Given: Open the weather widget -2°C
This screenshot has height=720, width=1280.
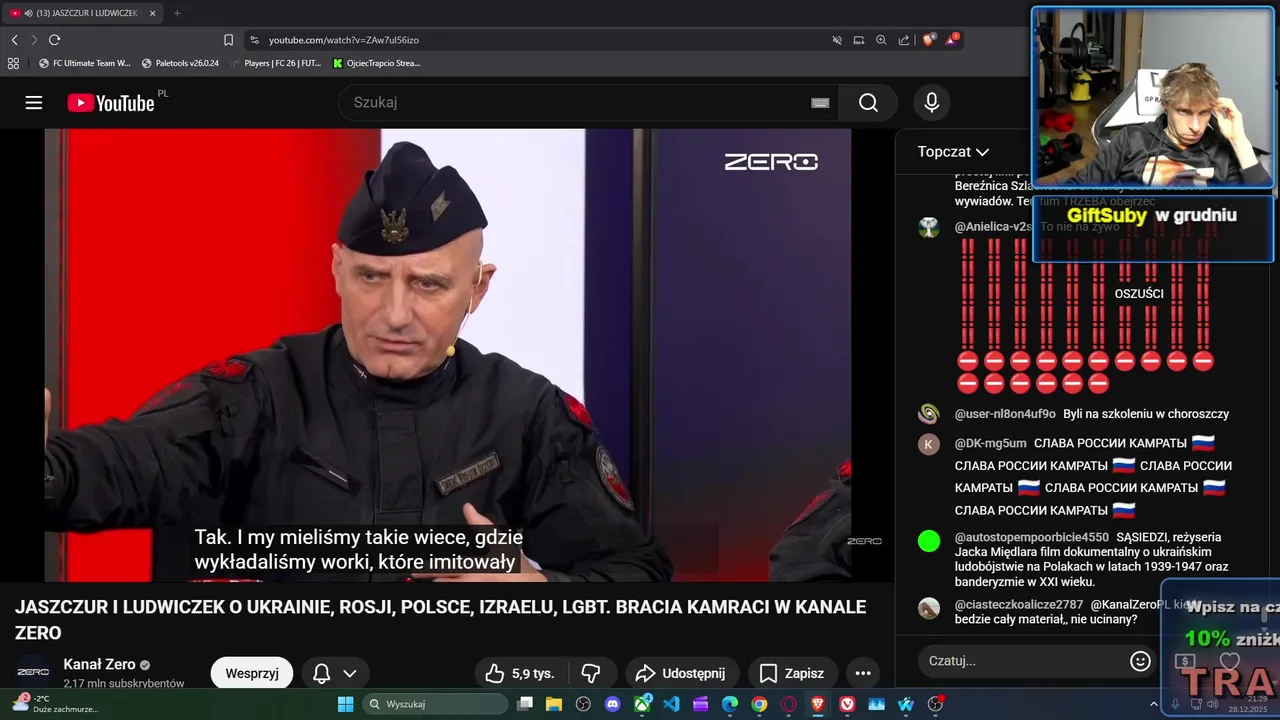Looking at the screenshot, I should point(55,704).
